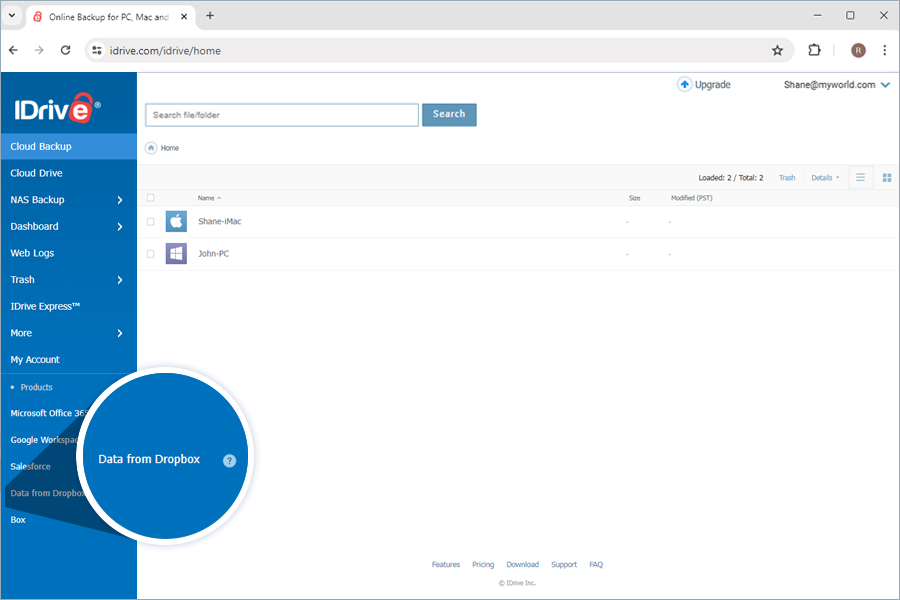Screen dimensions: 900x600
Task: Click the Home breadcrumb text
Action: tap(169, 148)
